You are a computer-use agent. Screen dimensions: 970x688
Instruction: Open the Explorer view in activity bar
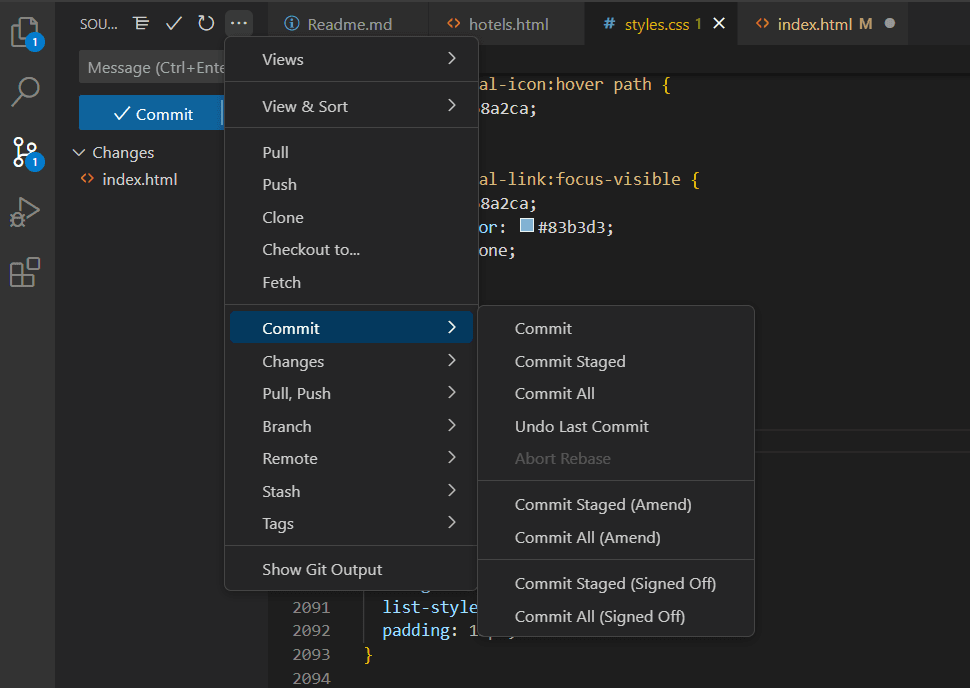tap(26, 32)
